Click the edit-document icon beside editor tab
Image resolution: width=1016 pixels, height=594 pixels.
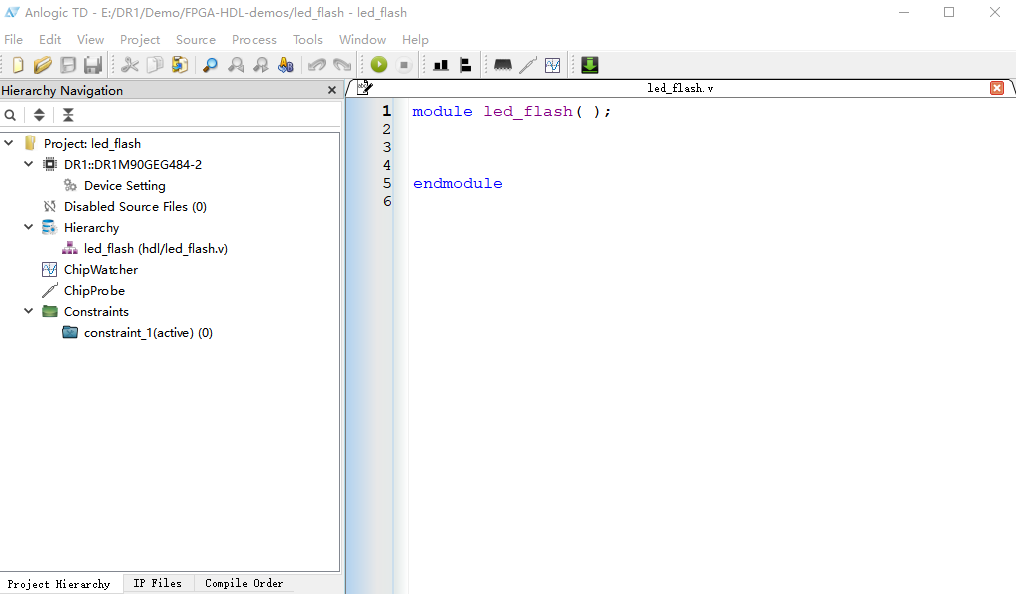tap(365, 87)
